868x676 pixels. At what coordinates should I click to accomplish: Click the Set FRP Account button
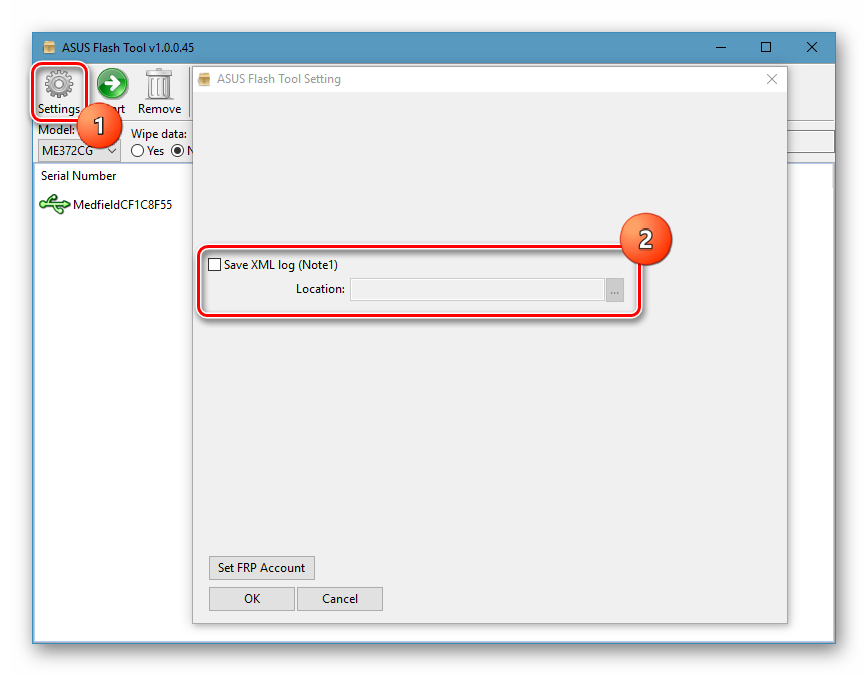[262, 568]
